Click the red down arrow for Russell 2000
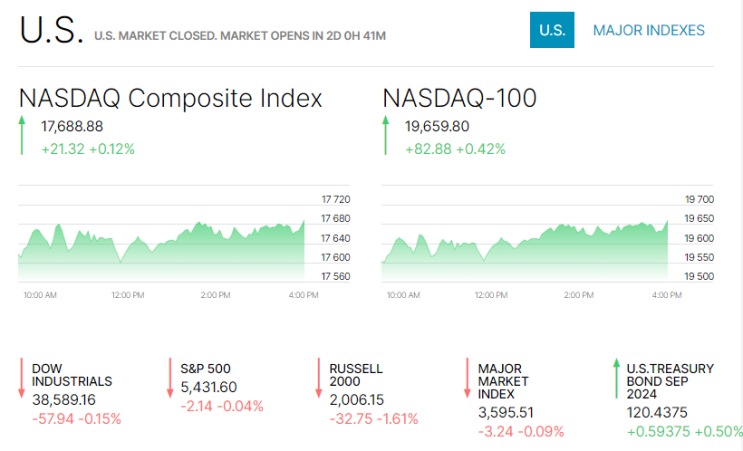This screenshot has width=743, height=451. [x=319, y=378]
